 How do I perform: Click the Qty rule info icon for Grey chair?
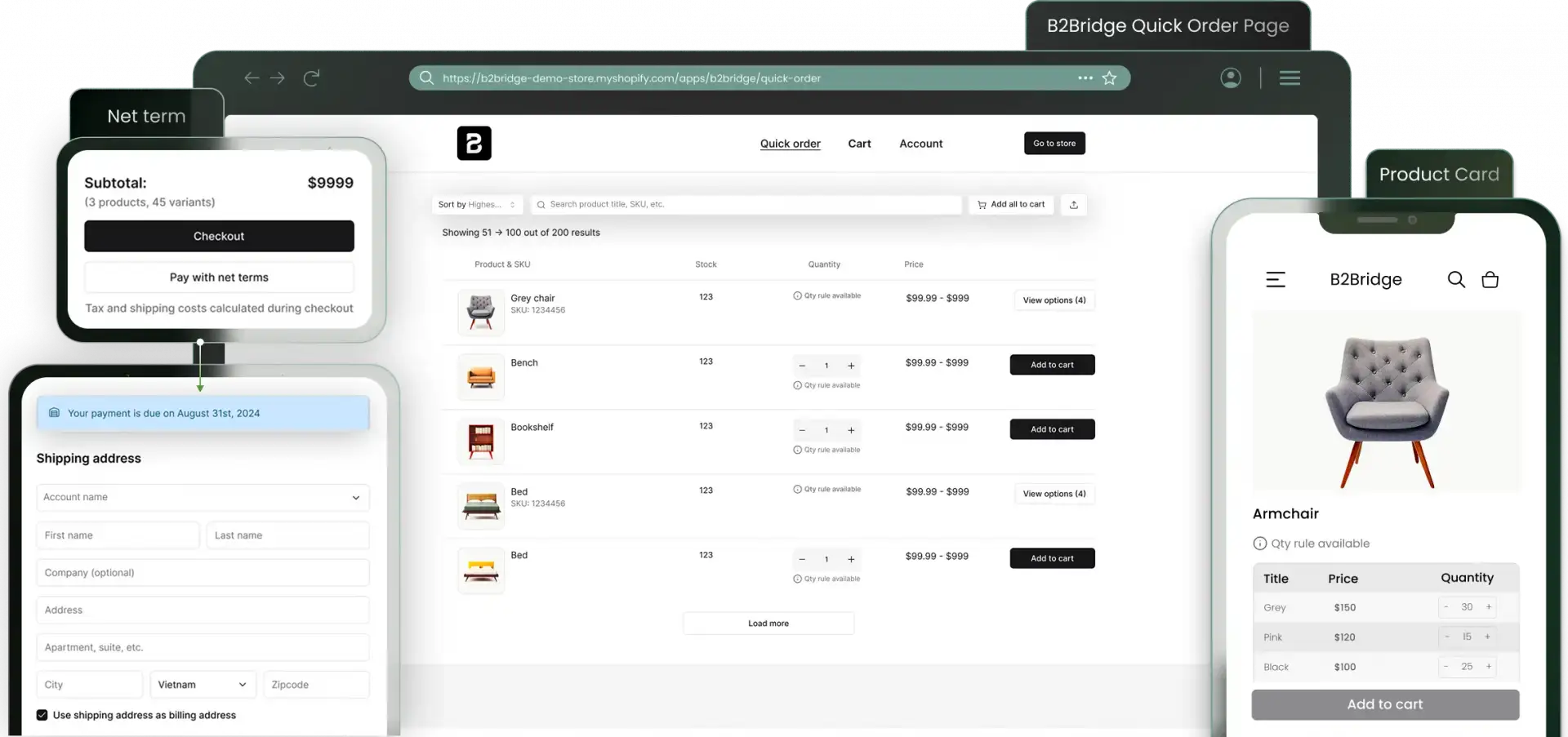pyautogui.click(x=797, y=295)
